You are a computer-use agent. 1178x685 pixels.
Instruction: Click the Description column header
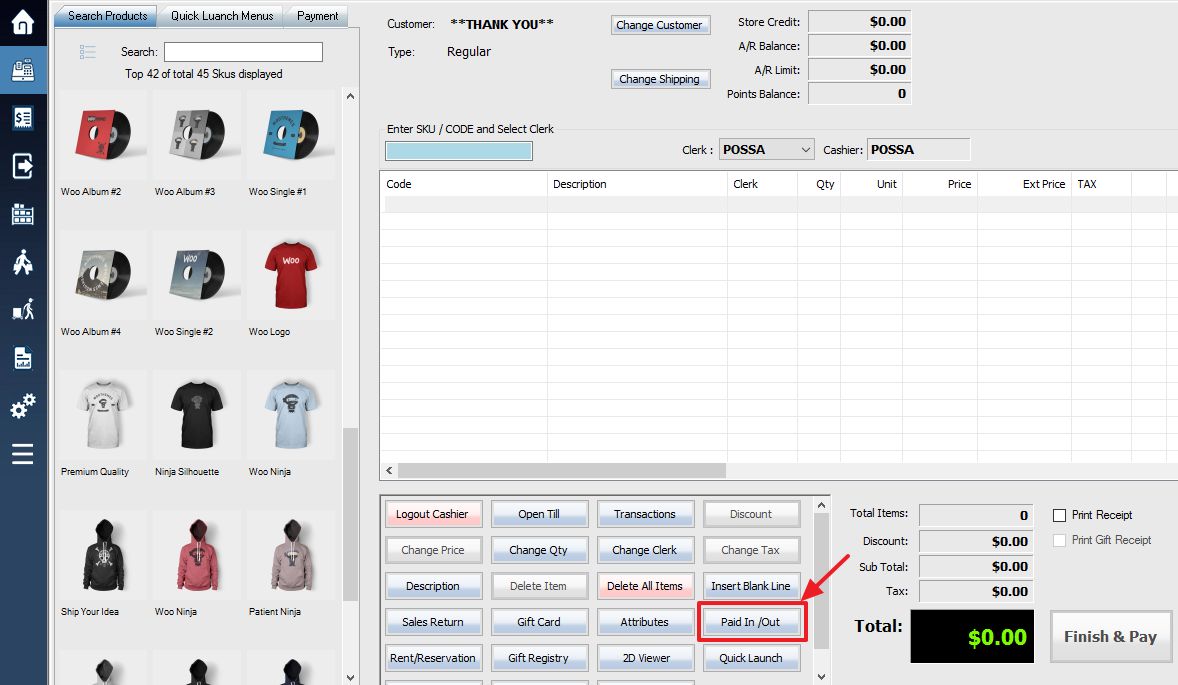(637, 184)
